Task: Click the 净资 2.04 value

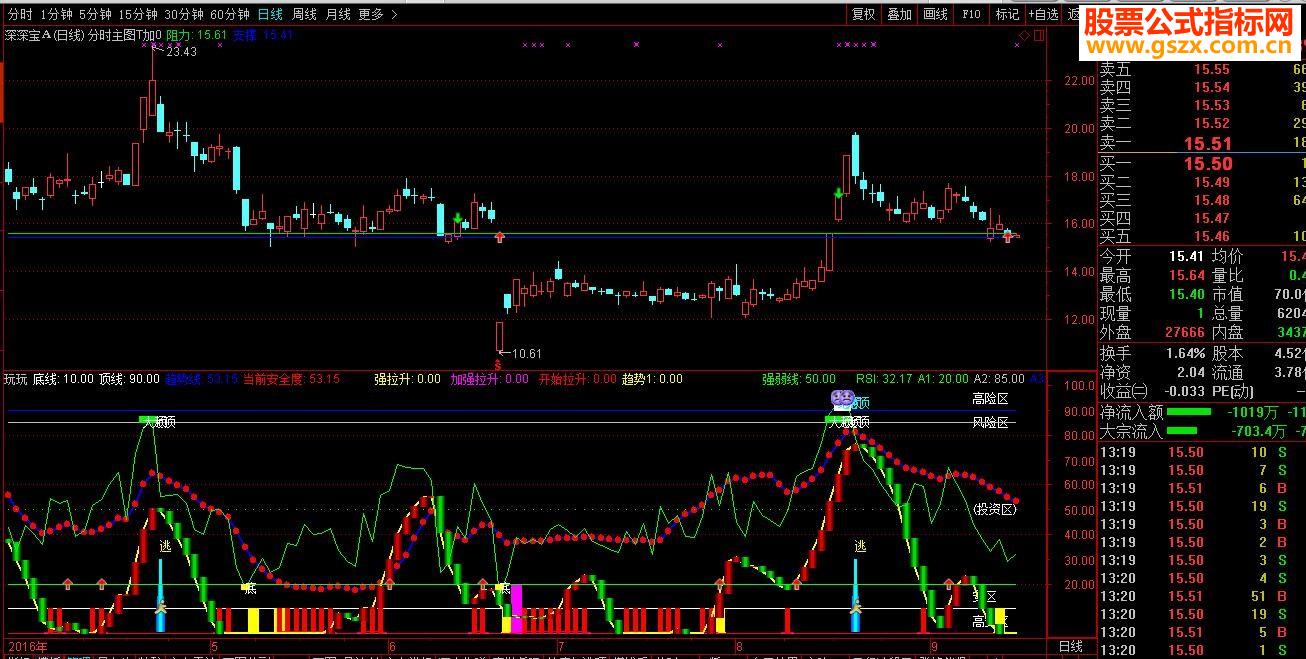Action: [x=1191, y=372]
